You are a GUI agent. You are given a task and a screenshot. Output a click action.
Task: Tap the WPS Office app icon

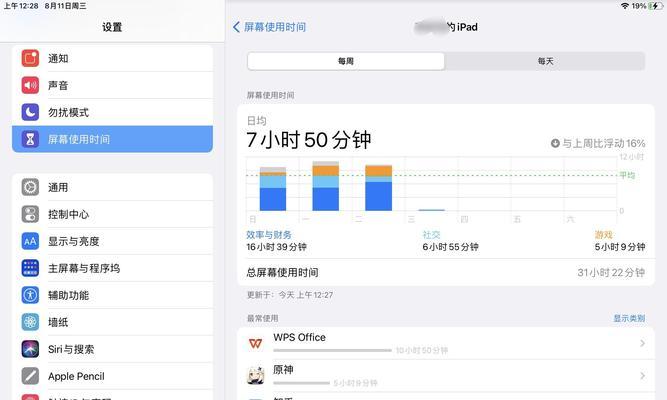(256, 343)
